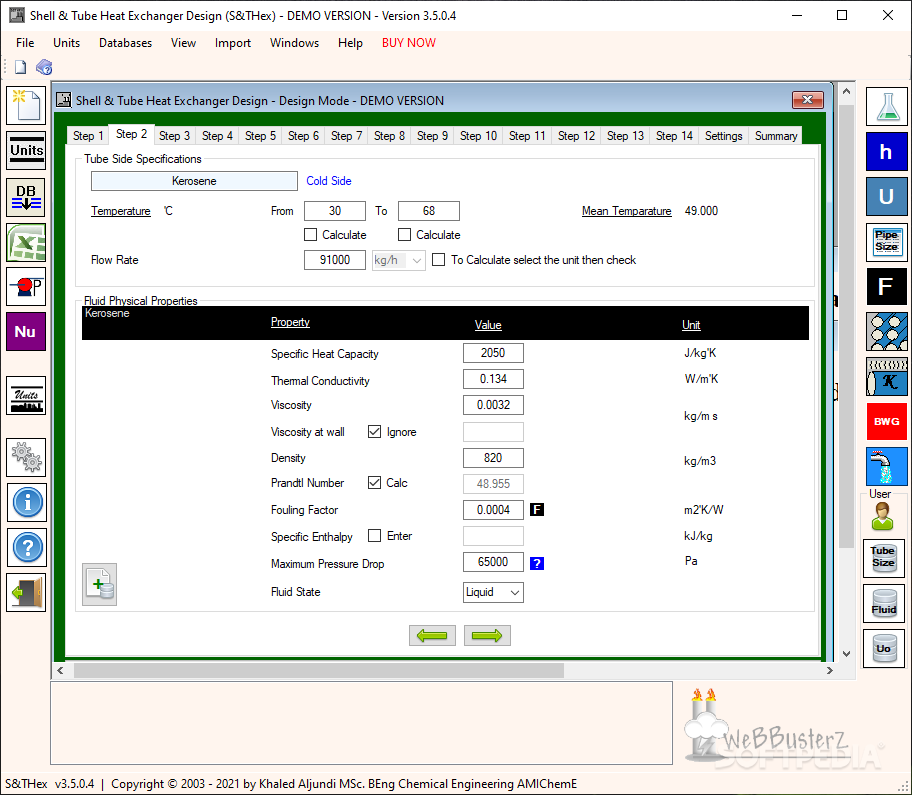The width and height of the screenshot is (912, 795).
Task: Open the DB database download icon
Action: [x=26, y=198]
